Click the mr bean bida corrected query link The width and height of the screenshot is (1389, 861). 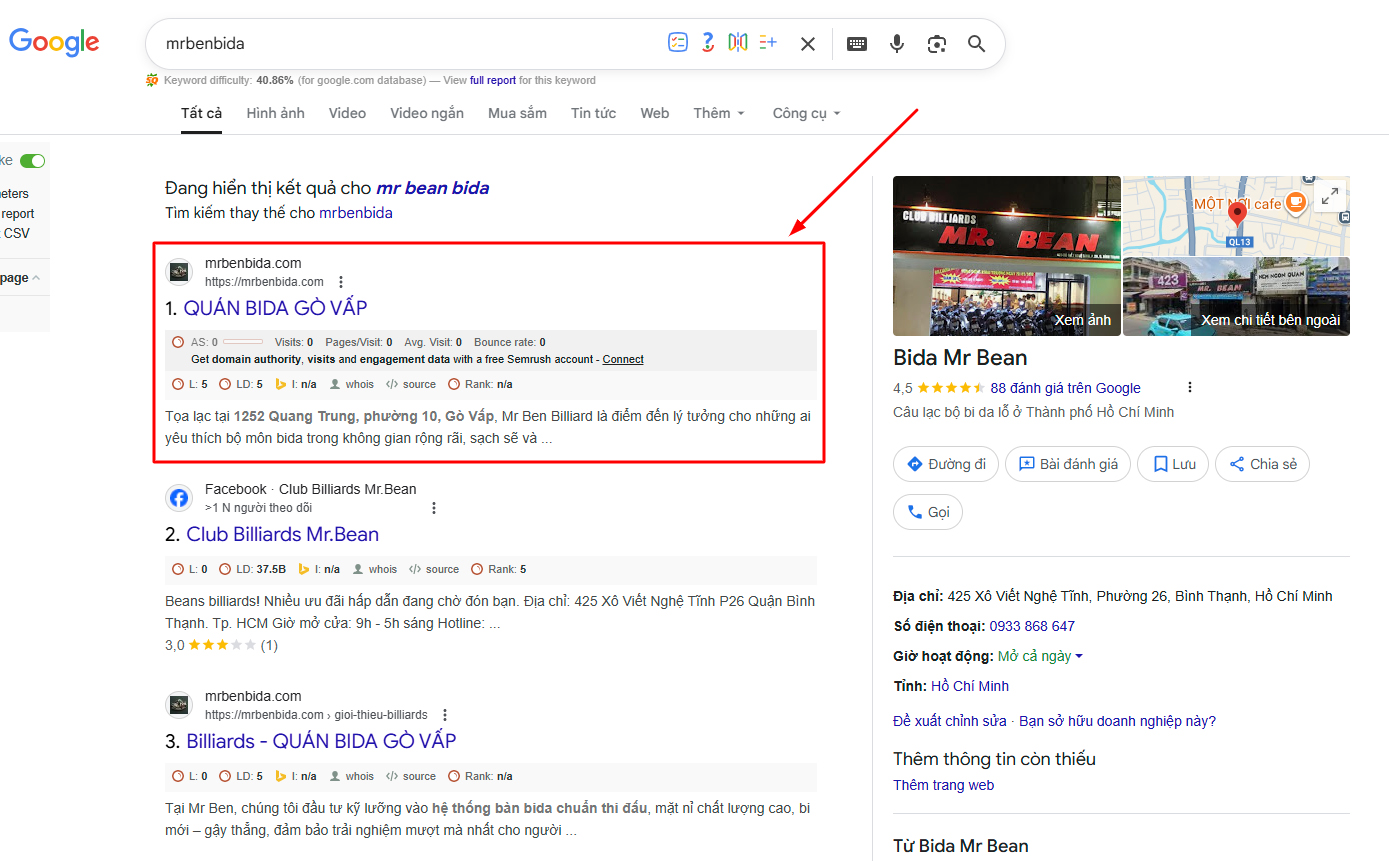coord(432,188)
